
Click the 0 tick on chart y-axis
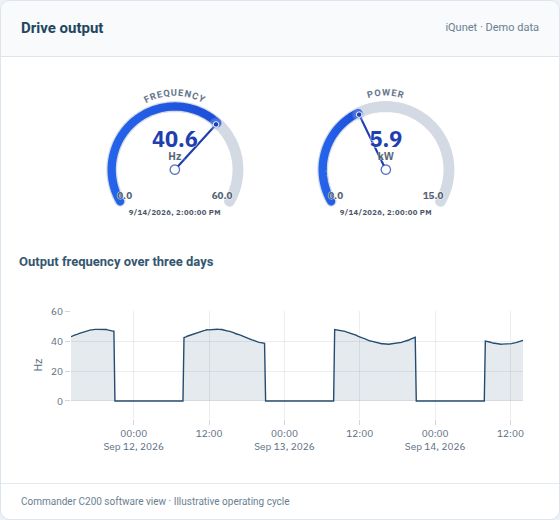(60, 401)
